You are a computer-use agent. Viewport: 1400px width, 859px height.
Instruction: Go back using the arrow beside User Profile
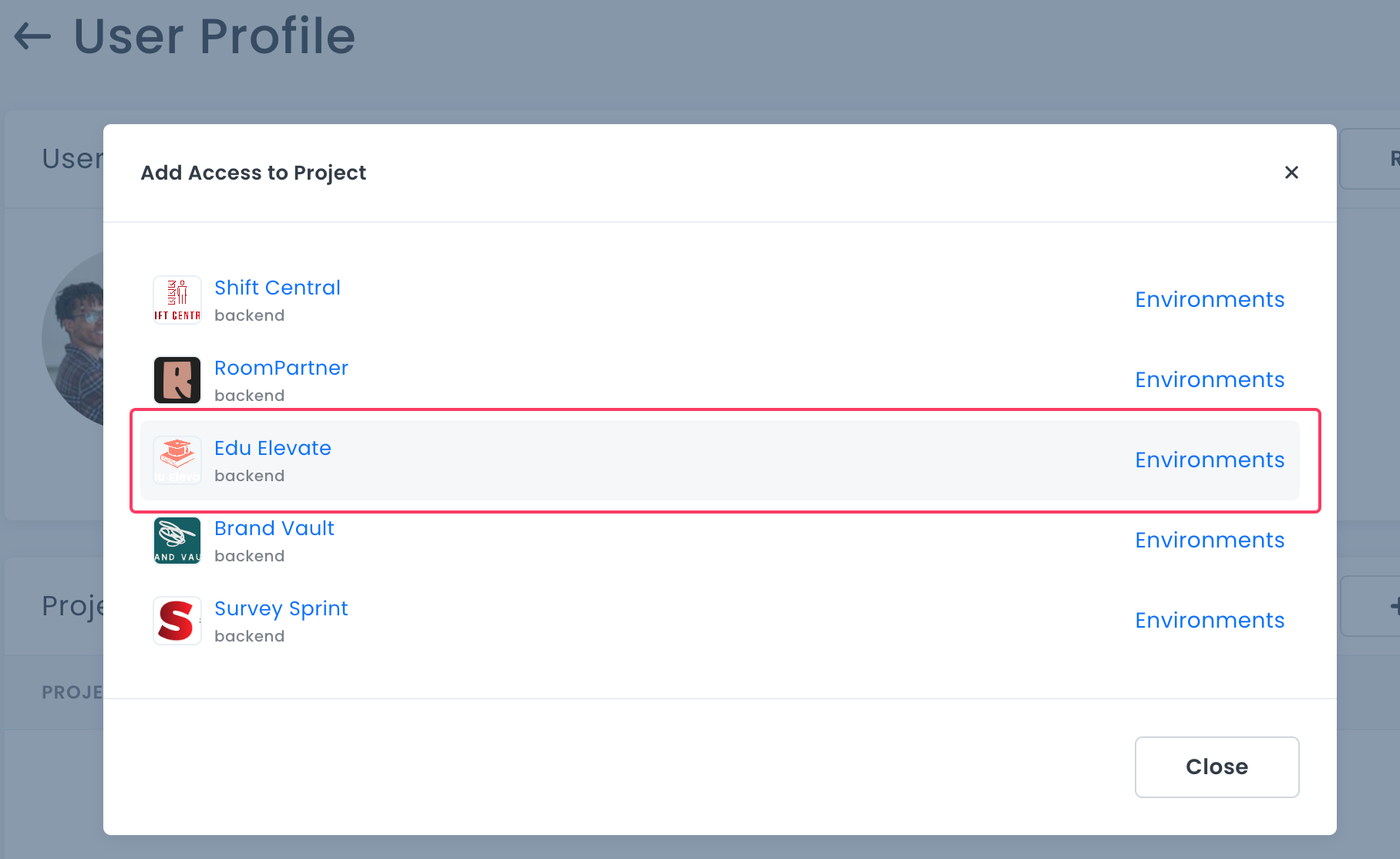32,36
